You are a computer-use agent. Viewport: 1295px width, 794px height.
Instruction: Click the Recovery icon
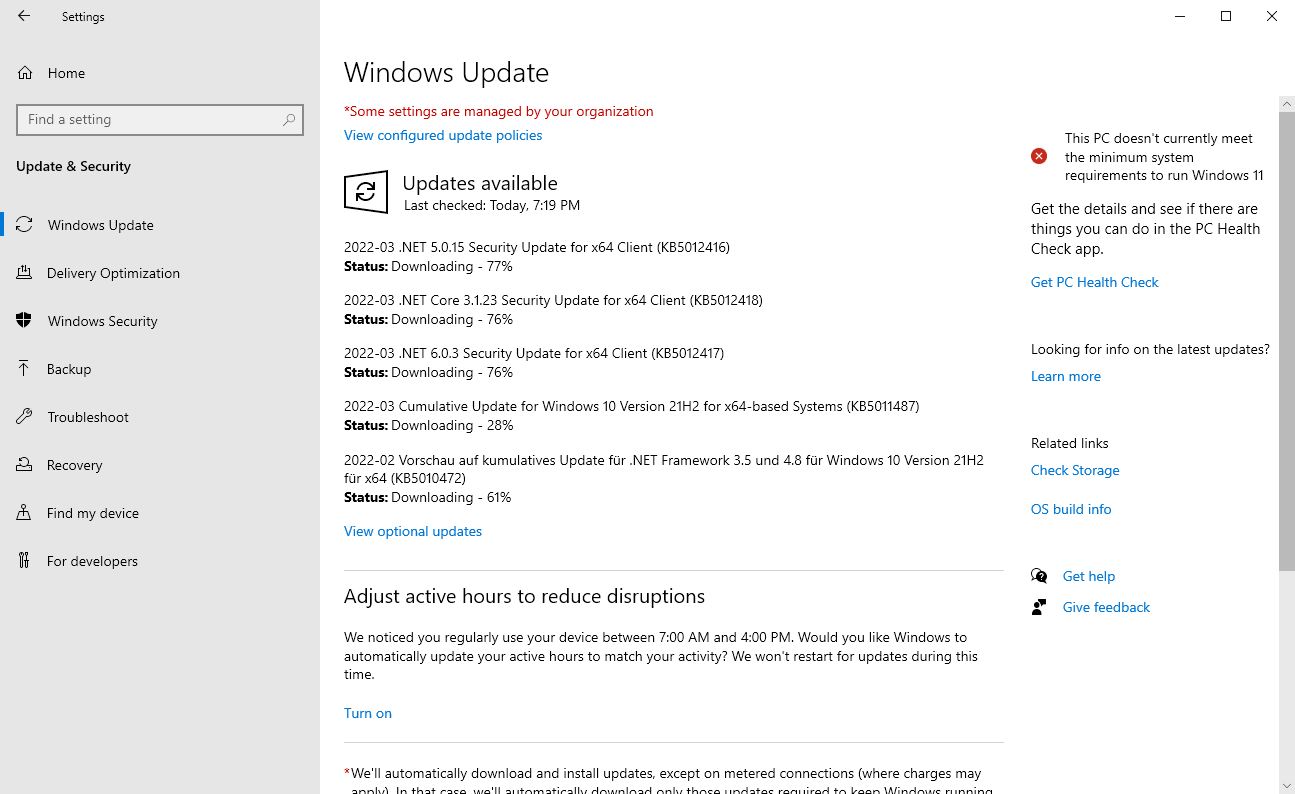click(24, 465)
